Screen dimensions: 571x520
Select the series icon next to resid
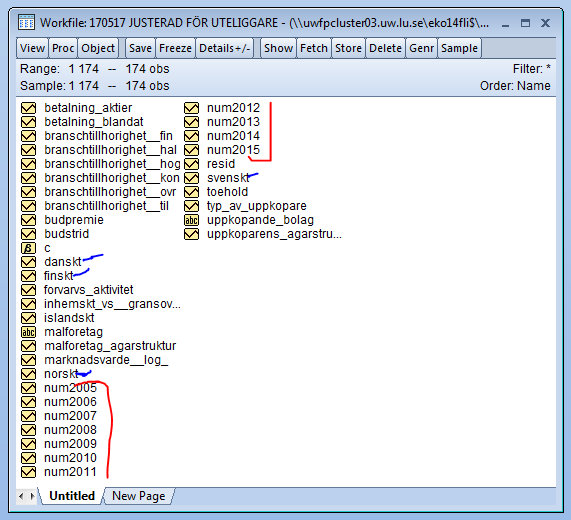click(x=191, y=164)
